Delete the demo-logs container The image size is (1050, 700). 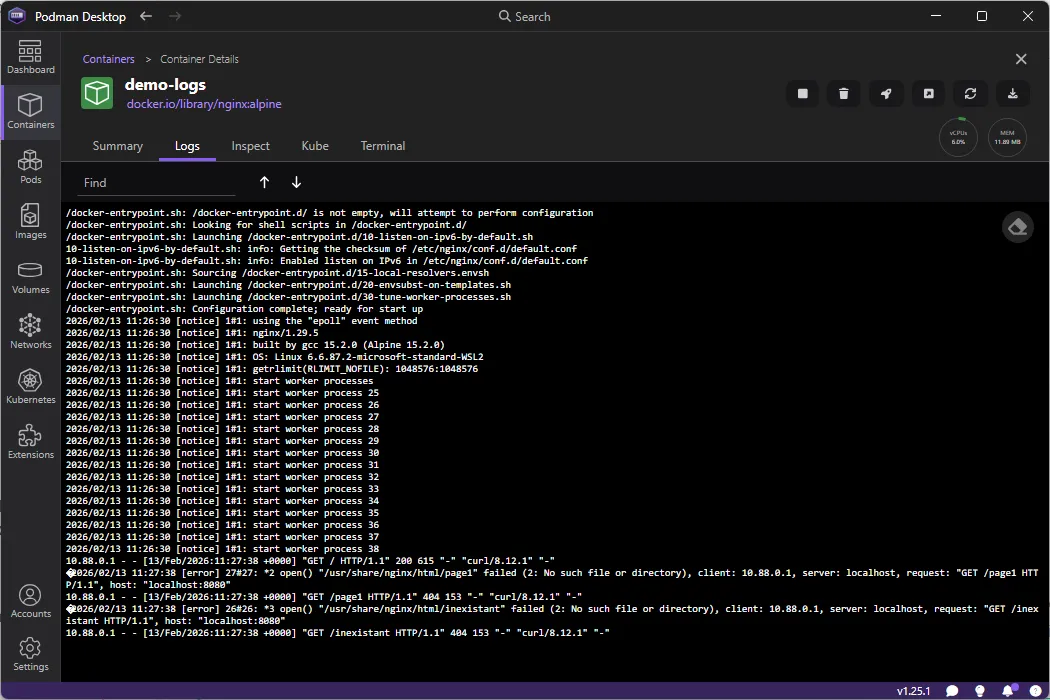pos(843,93)
